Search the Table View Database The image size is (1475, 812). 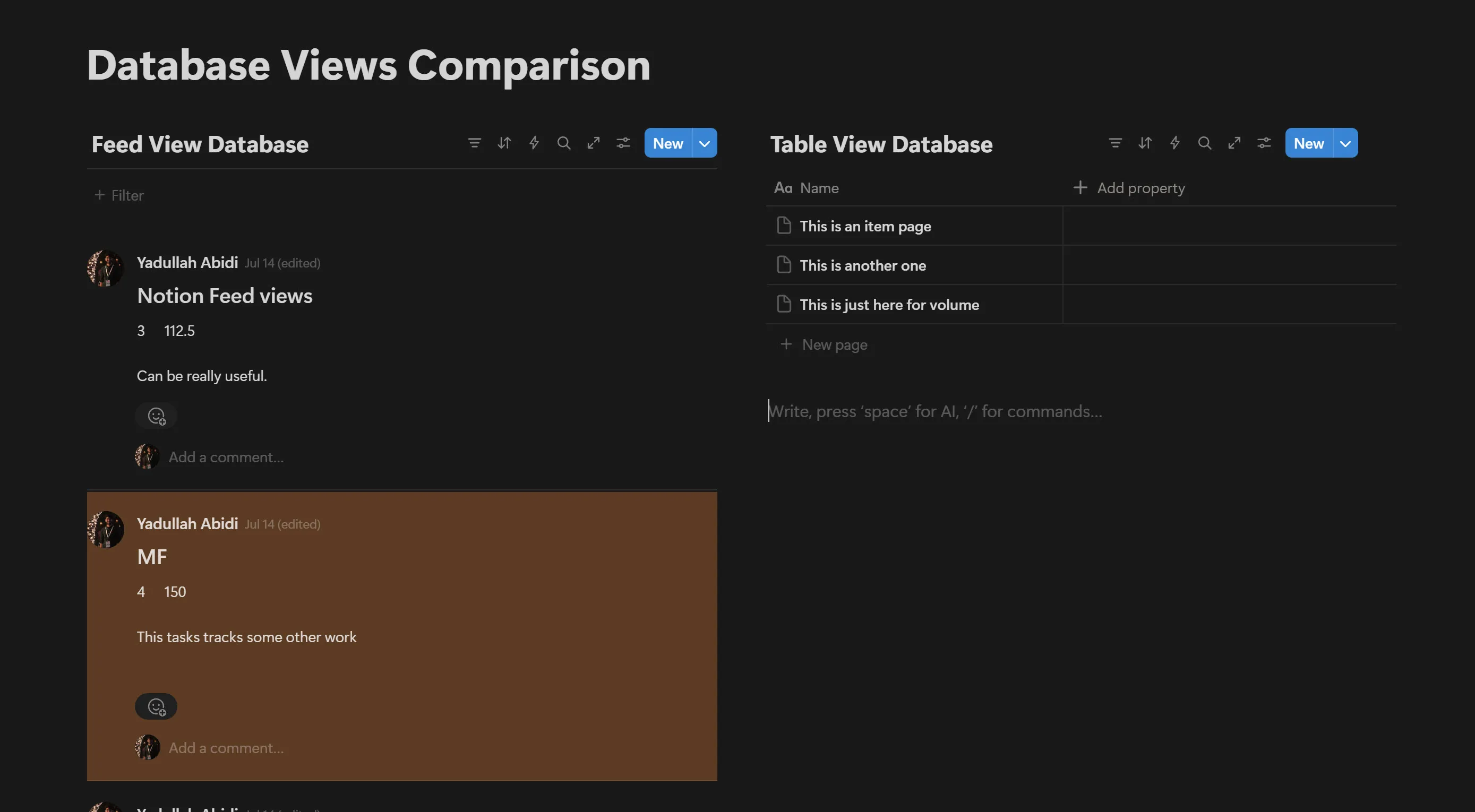pos(1204,143)
